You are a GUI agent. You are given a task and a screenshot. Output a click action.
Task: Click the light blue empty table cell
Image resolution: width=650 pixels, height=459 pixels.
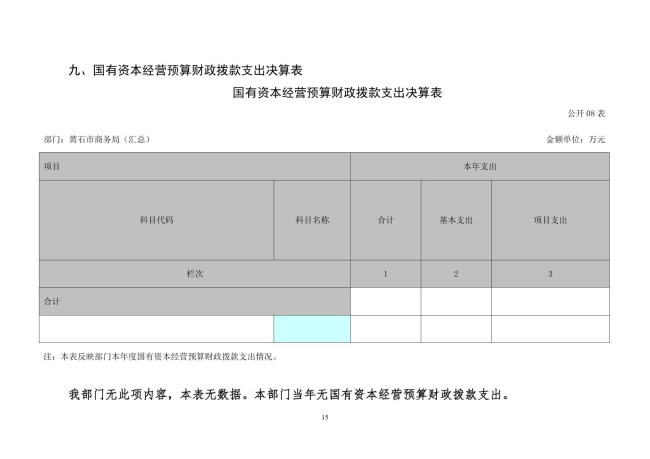(x=311, y=329)
